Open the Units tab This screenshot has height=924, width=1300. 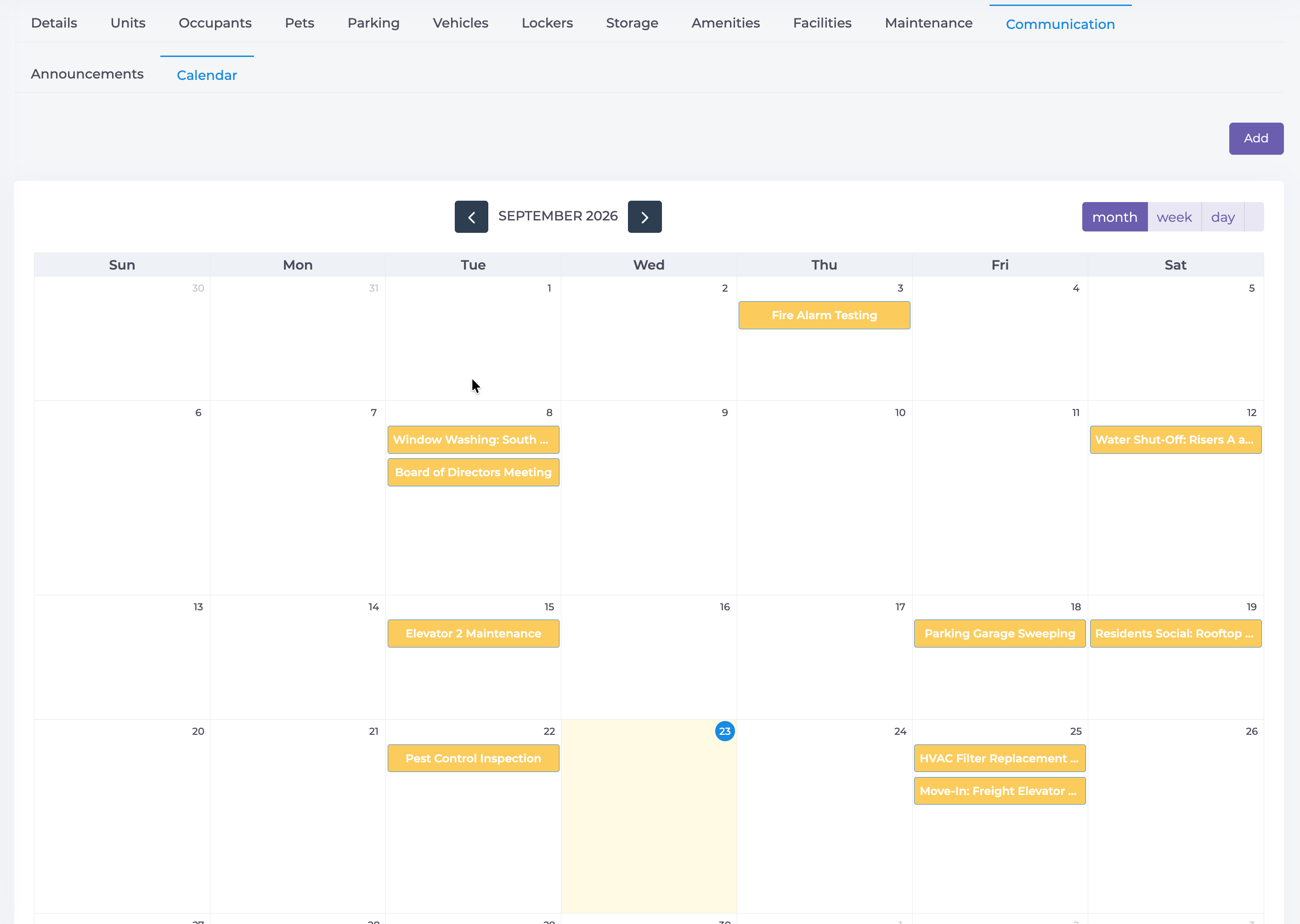tap(128, 23)
